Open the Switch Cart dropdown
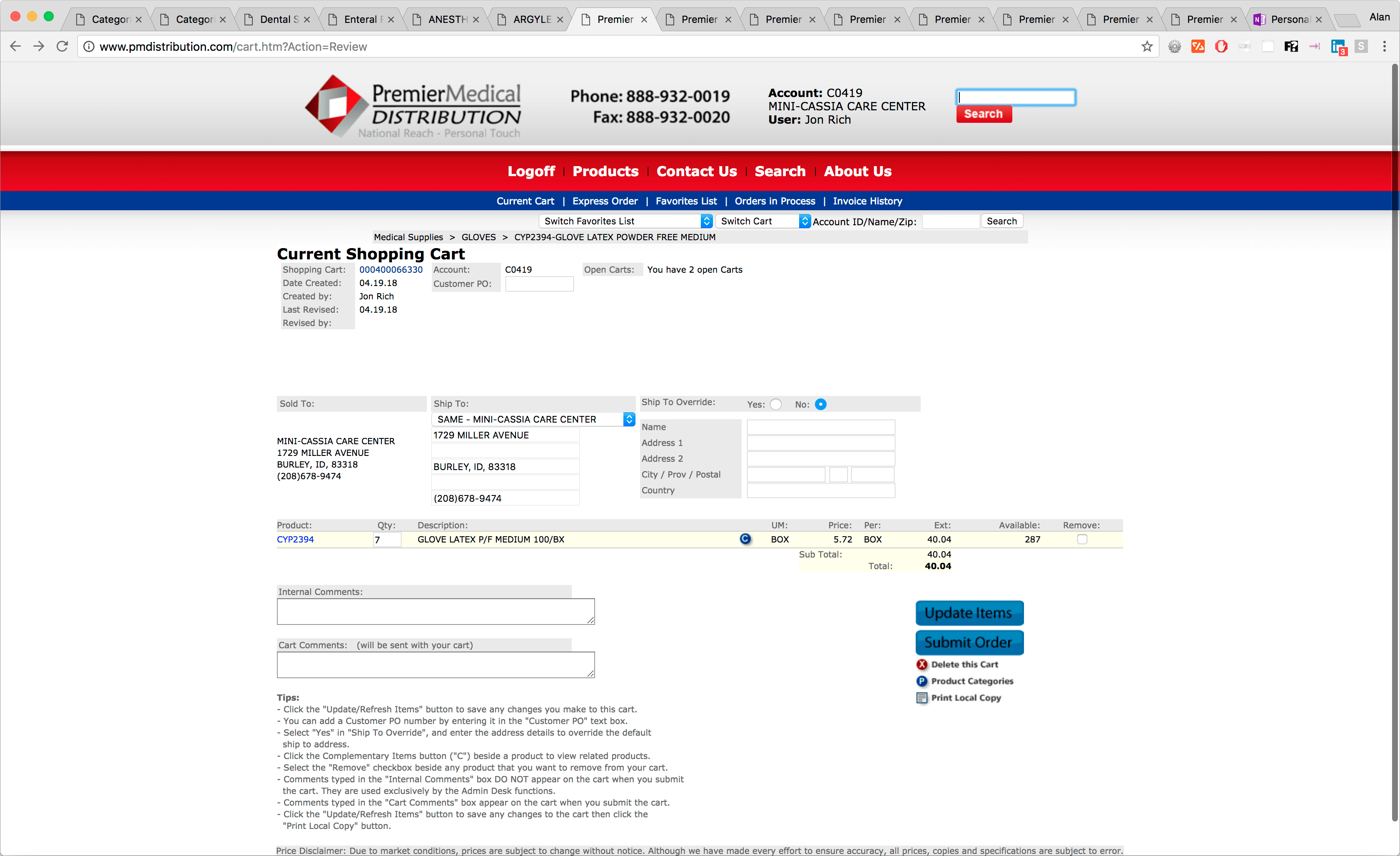 coord(763,221)
